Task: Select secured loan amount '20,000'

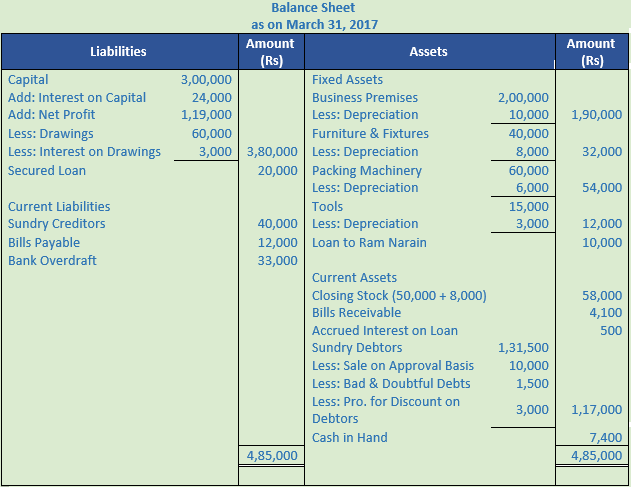Action: 278,171
